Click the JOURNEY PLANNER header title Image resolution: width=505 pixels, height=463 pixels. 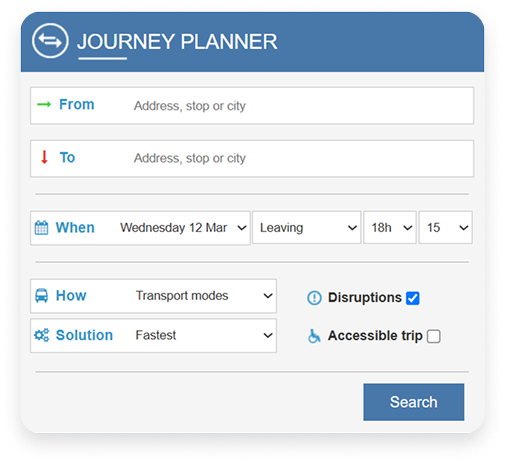pyautogui.click(x=177, y=42)
